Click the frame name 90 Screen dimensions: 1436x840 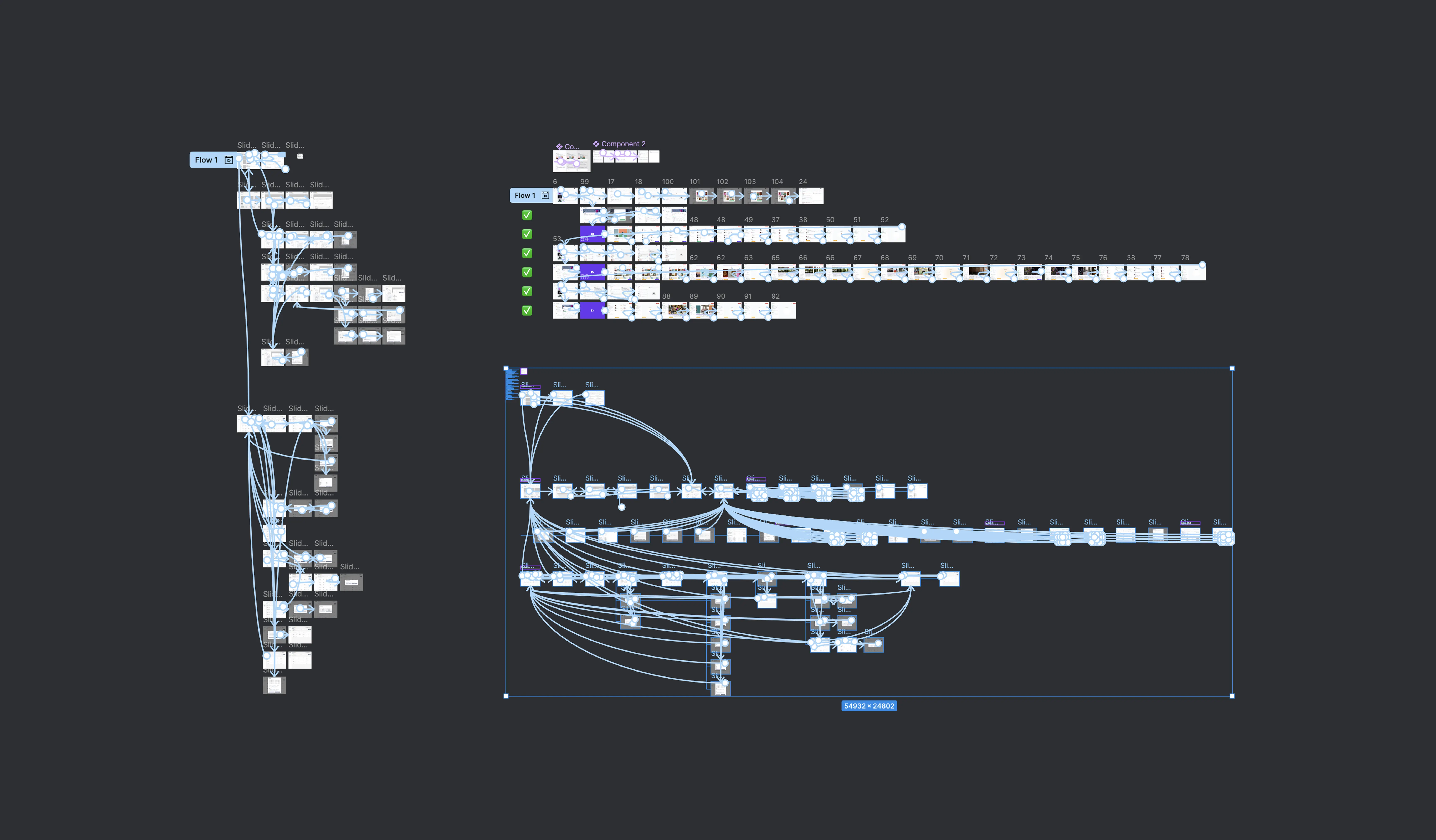coord(721,296)
